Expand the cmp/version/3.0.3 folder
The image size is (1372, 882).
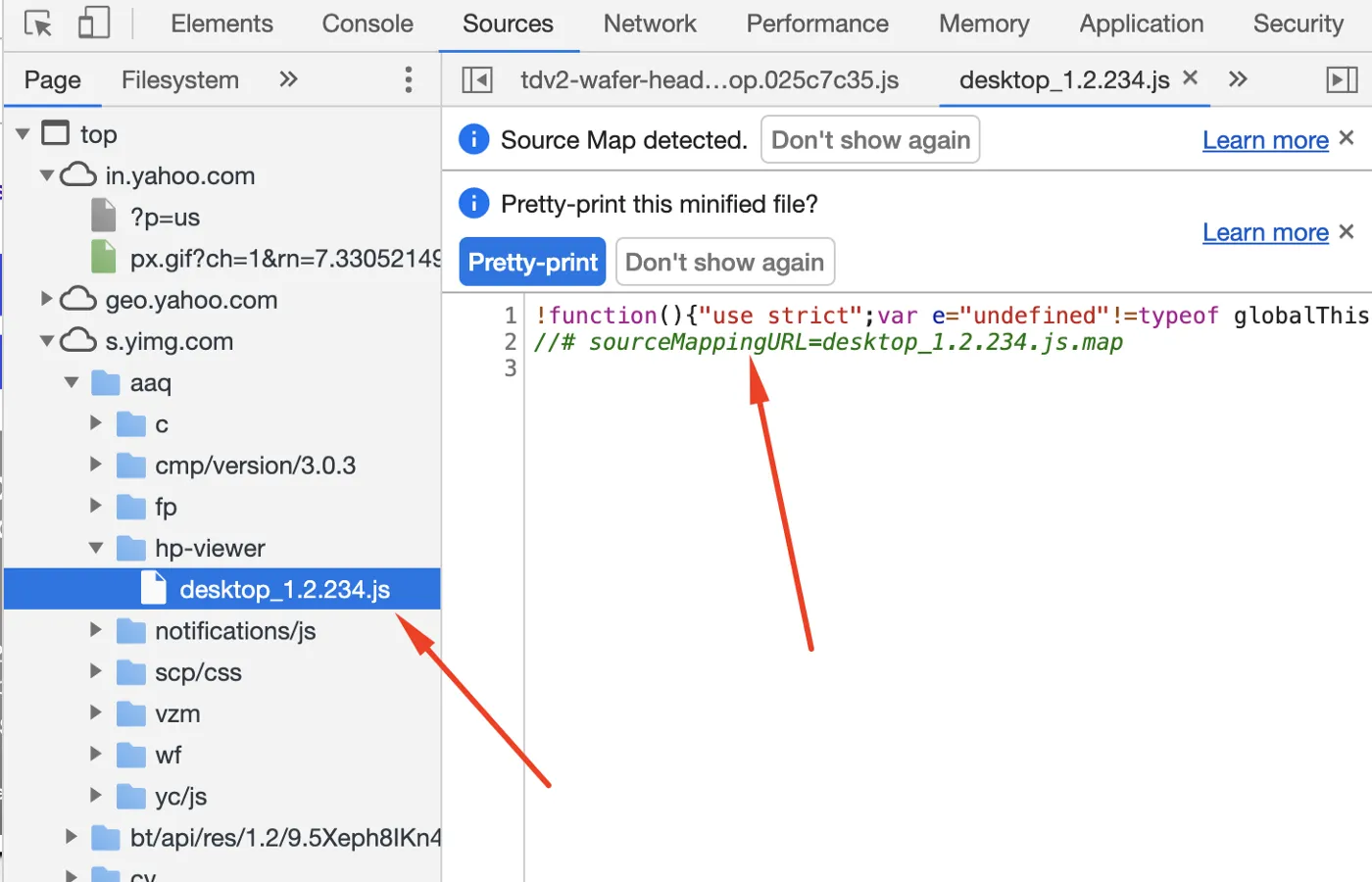pos(96,464)
